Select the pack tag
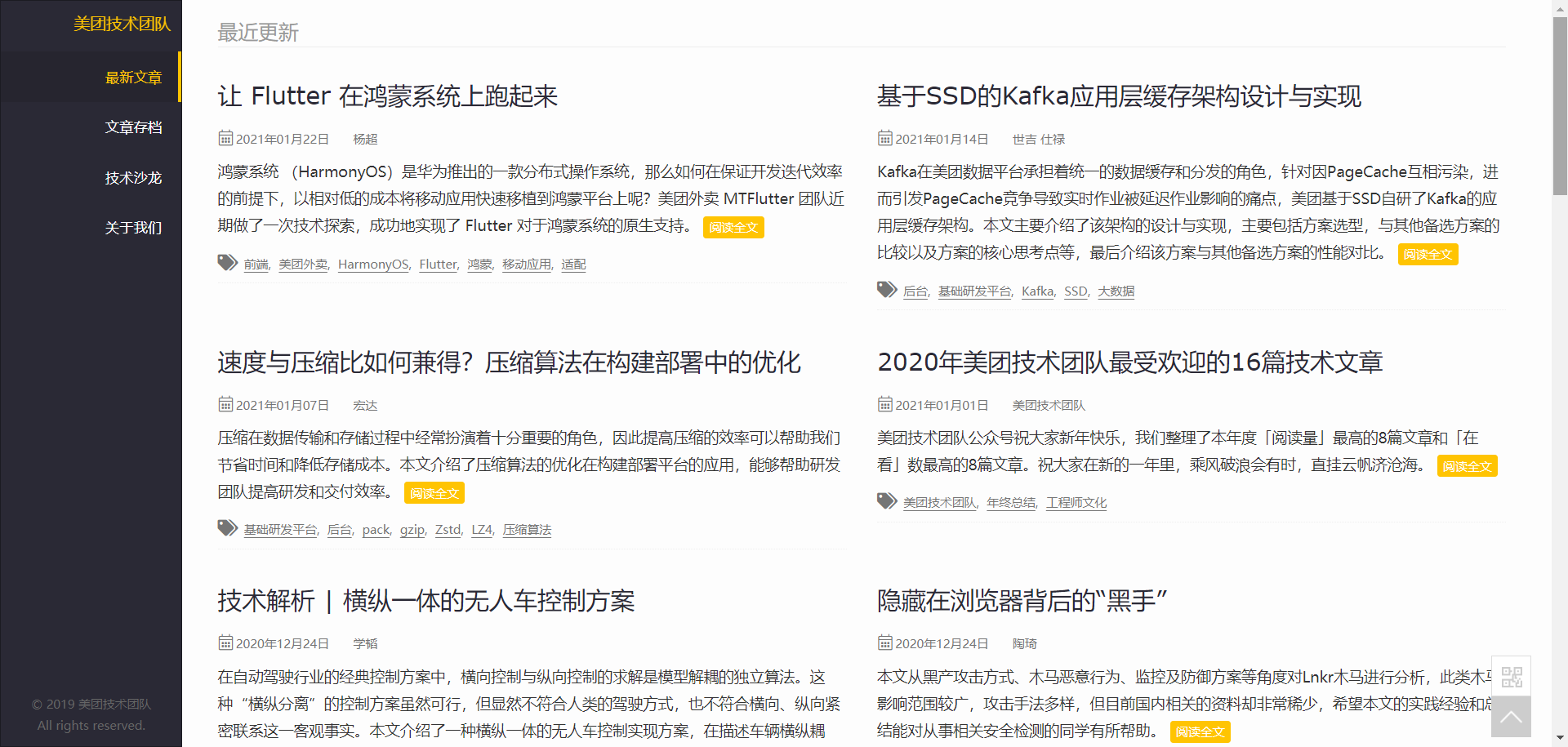This screenshot has height=747, width=1568. click(376, 530)
